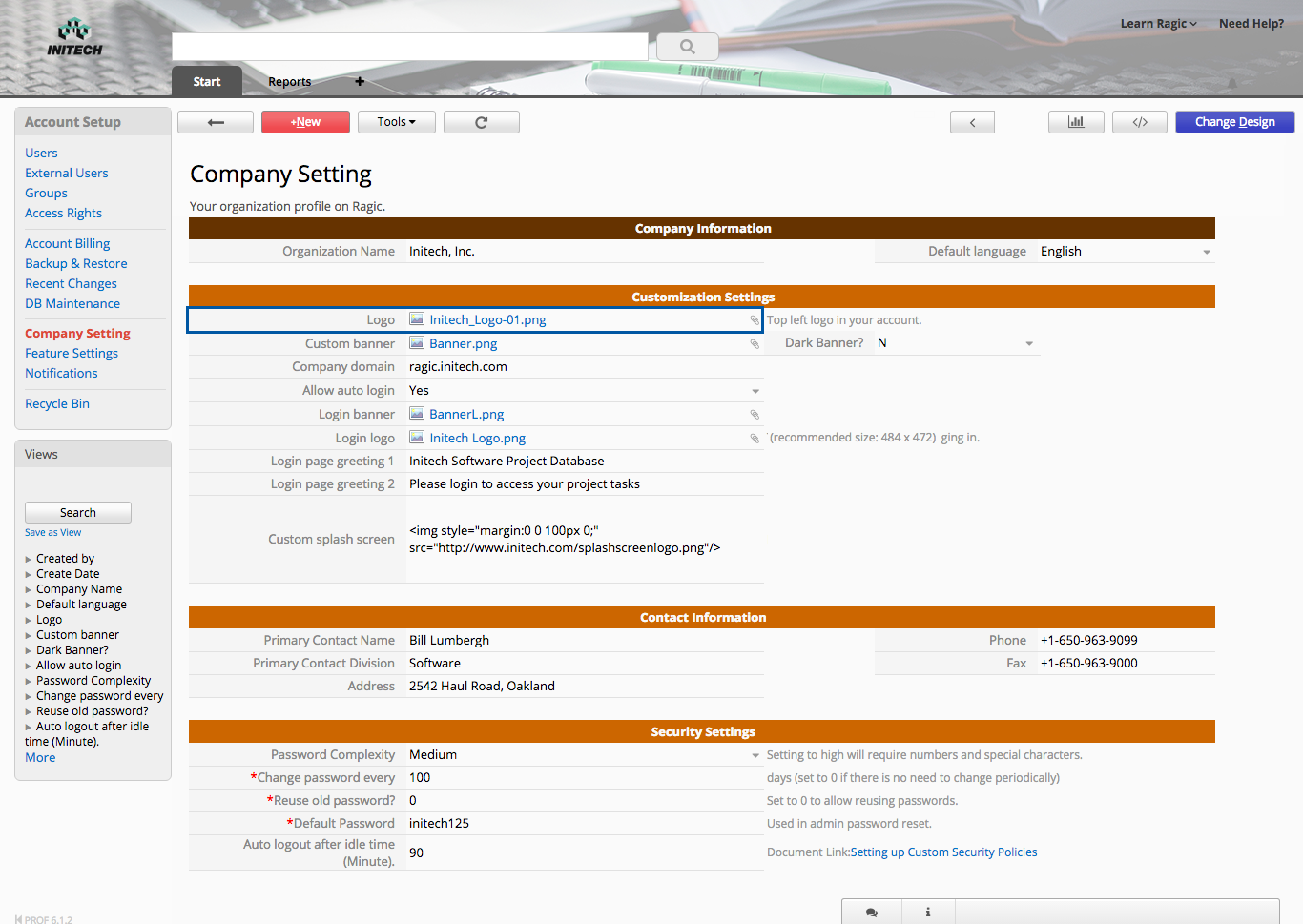Open Access Rights in sidebar
This screenshot has height=924, width=1303.
[x=63, y=213]
